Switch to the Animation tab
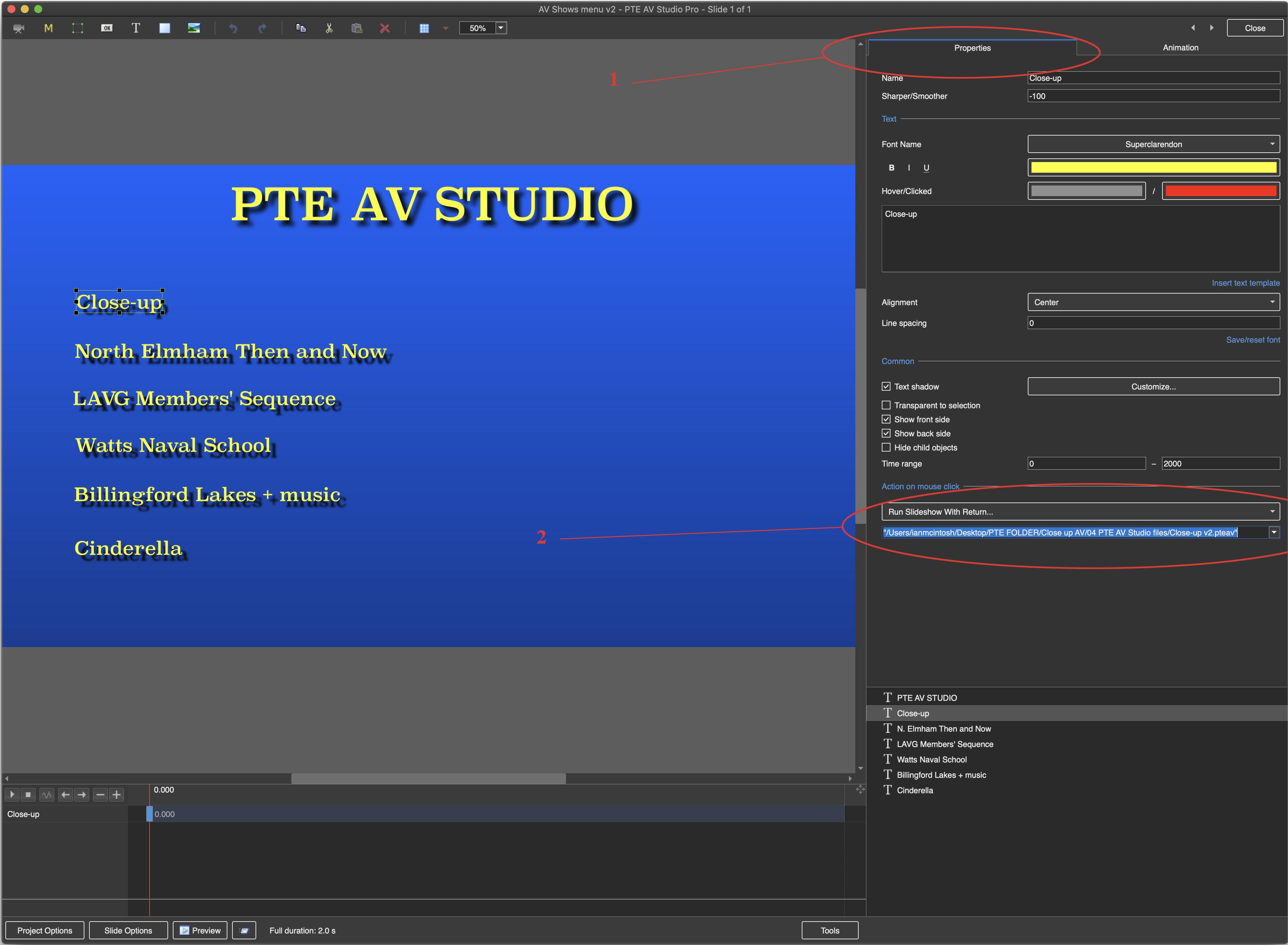Screen dimensions: 1288x945 [1180, 48]
